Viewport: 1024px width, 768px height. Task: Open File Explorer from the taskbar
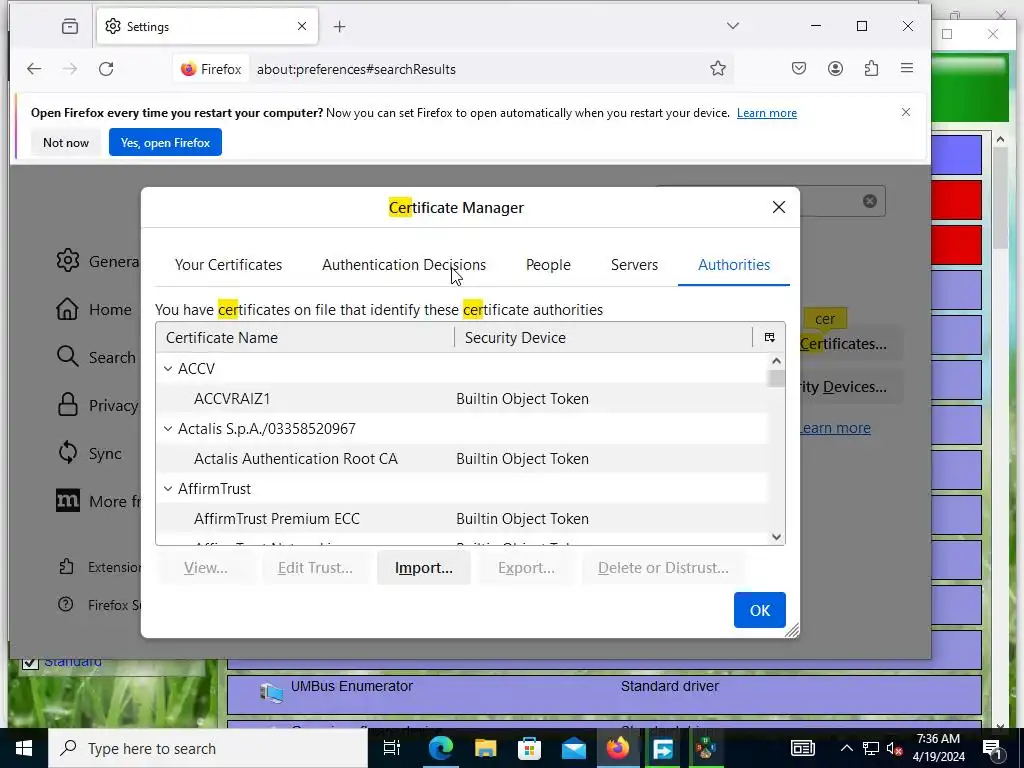coord(485,748)
